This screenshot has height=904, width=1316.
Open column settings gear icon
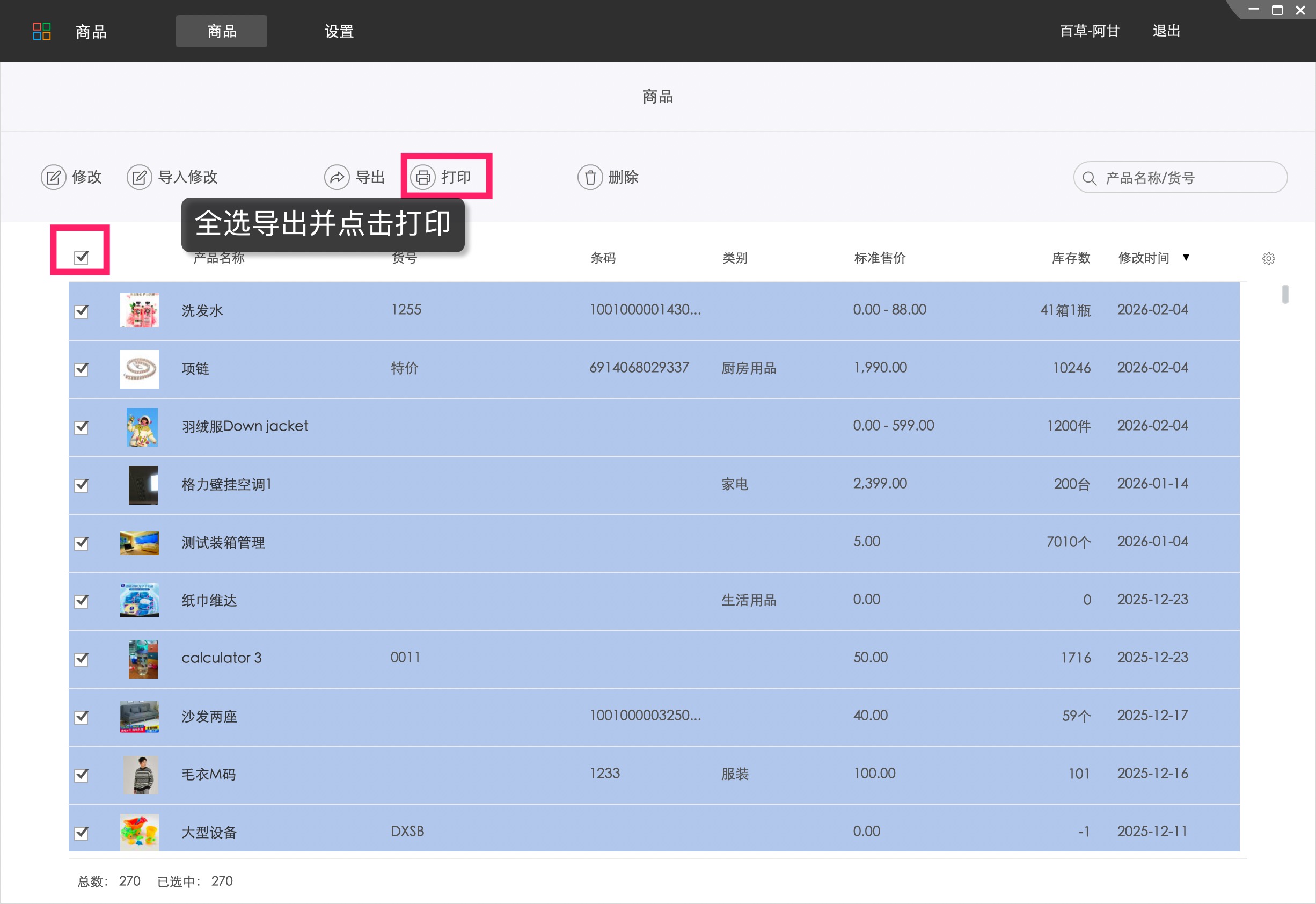coord(1268,259)
